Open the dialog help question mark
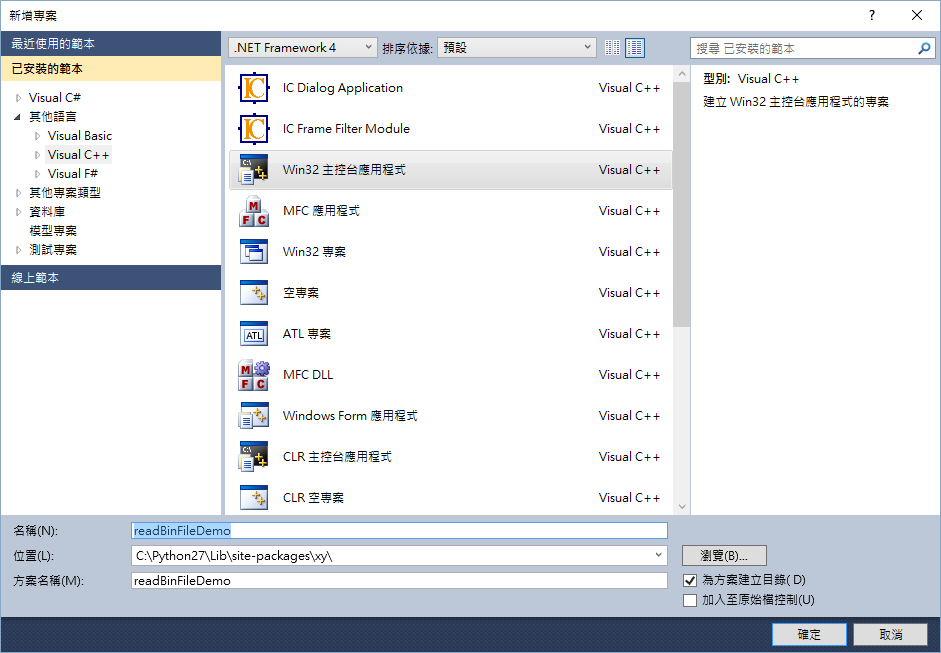This screenshot has width=941, height=653. coord(872,16)
